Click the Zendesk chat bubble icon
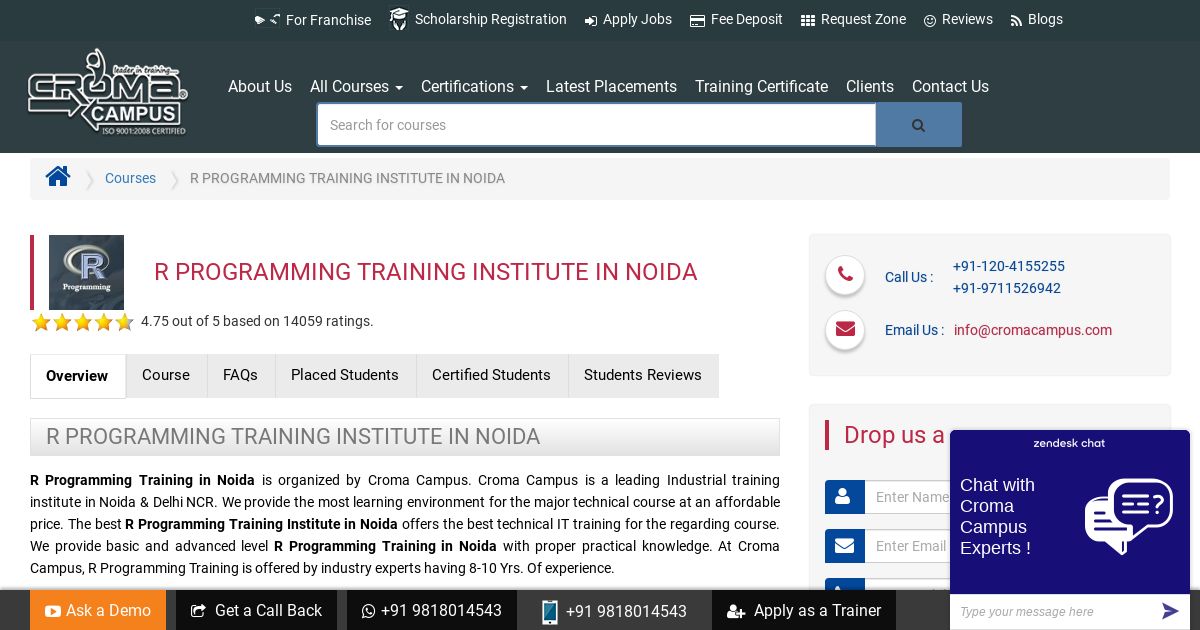Screen dimensions: 1200x630 [1128, 516]
